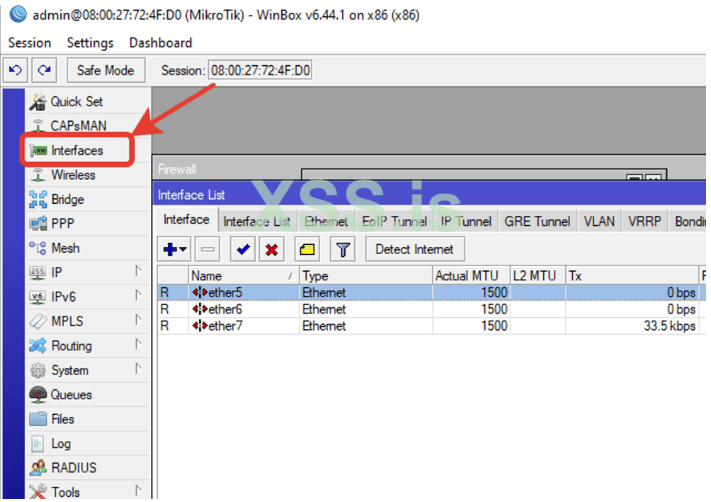This screenshot has width=711, height=502.
Task: Click the Detect Internet button
Action: (x=415, y=249)
